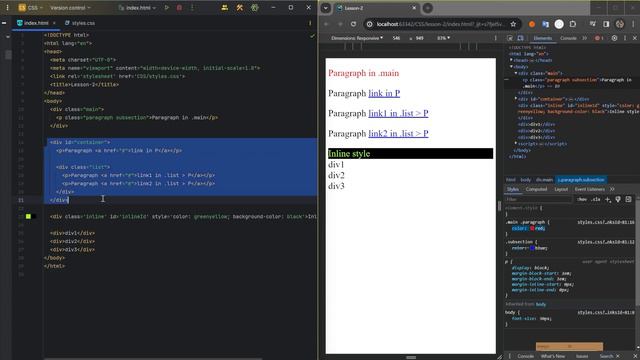Close the DevTools panel
Image resolution: width=640 pixels, height=360 pixels.
coord(635,38)
